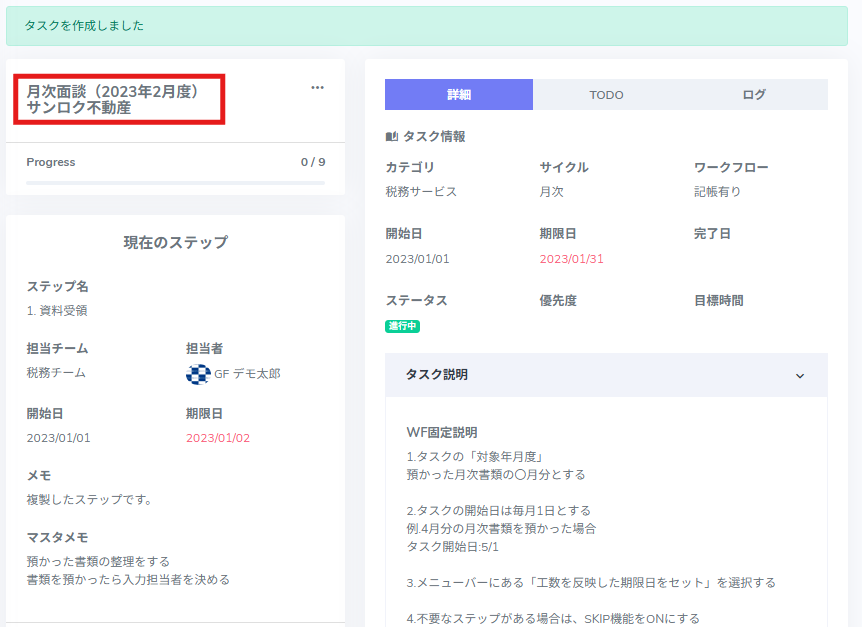Click the category value 税務サービス
This screenshot has height=627, width=862.
(x=421, y=192)
